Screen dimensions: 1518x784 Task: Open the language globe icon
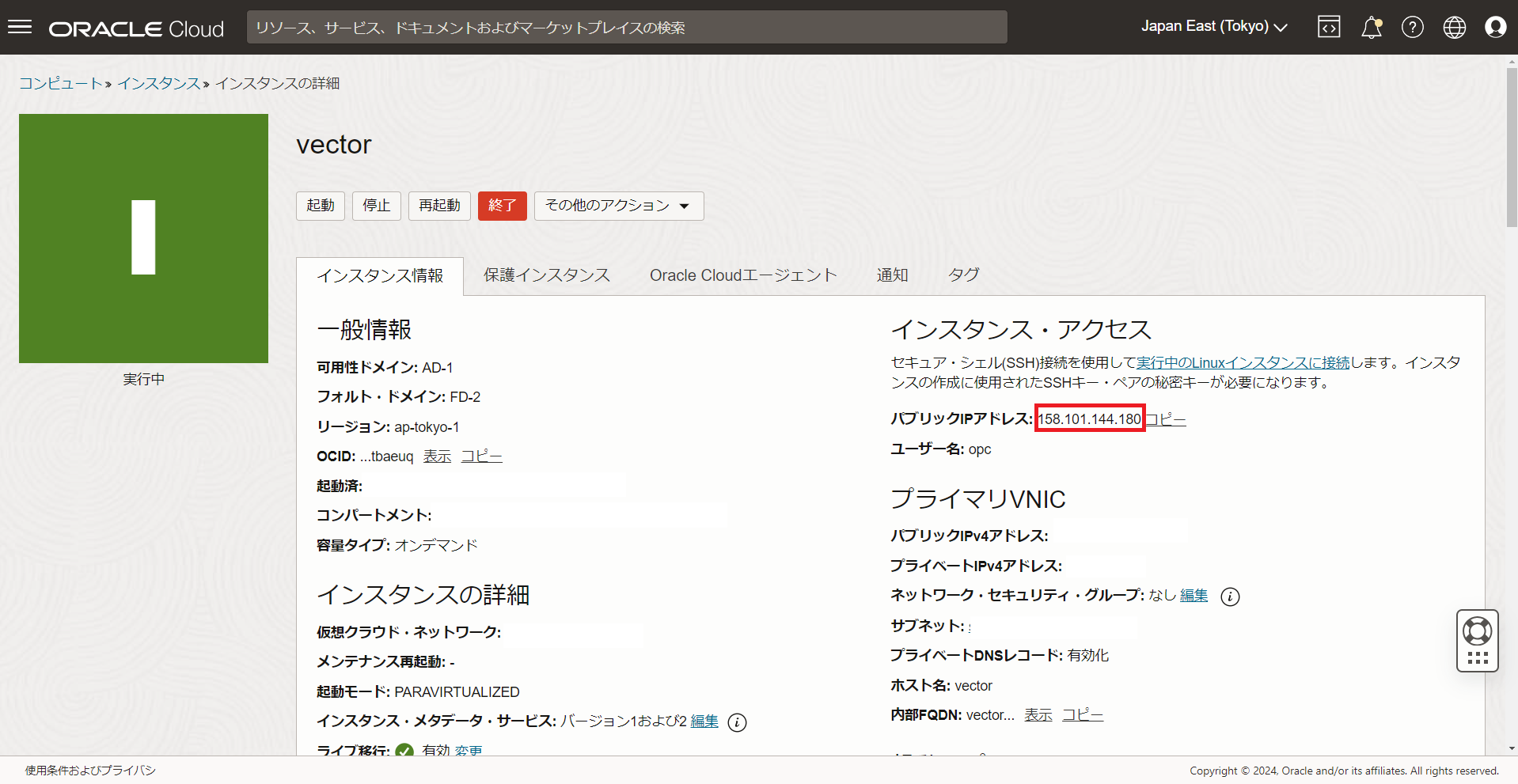click(1454, 28)
